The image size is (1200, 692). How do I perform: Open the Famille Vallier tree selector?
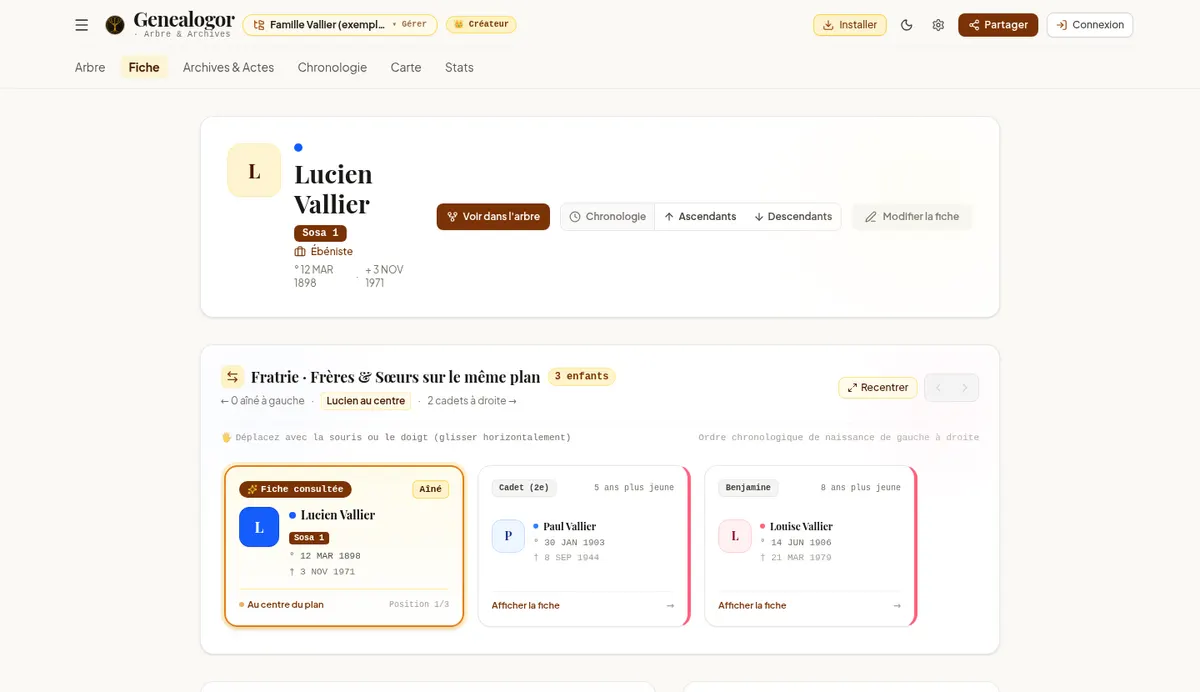339,25
